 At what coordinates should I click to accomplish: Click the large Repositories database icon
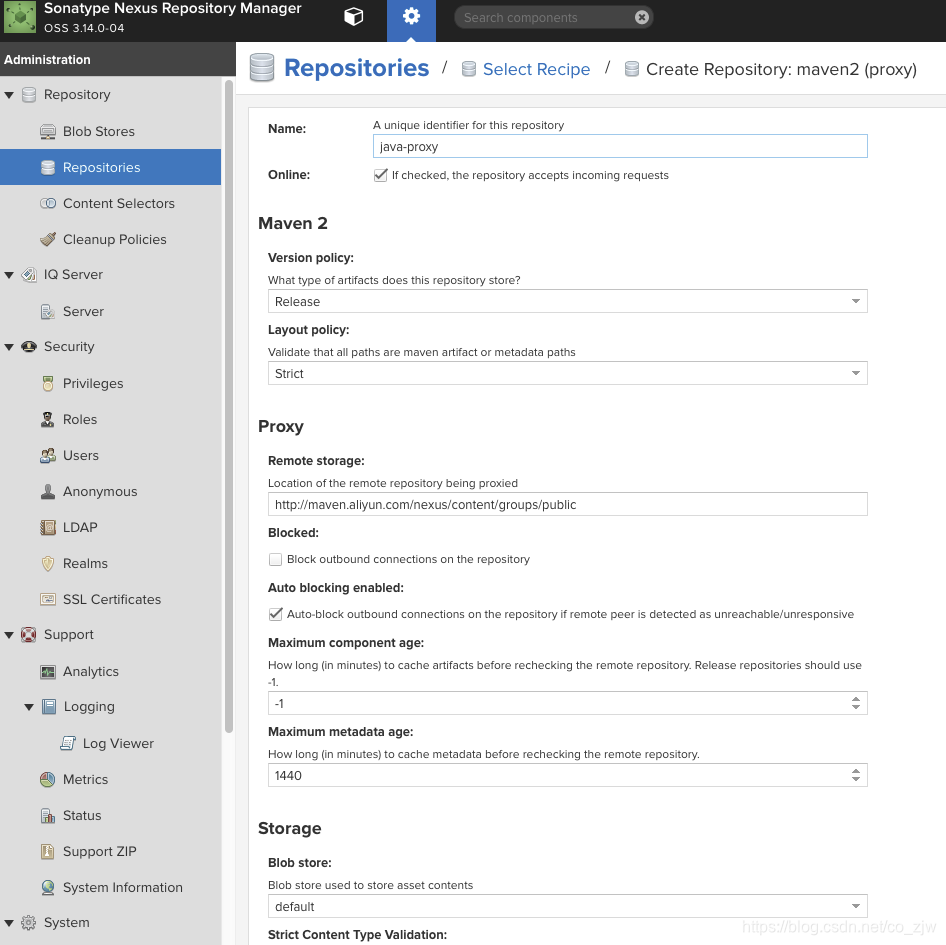click(262, 68)
